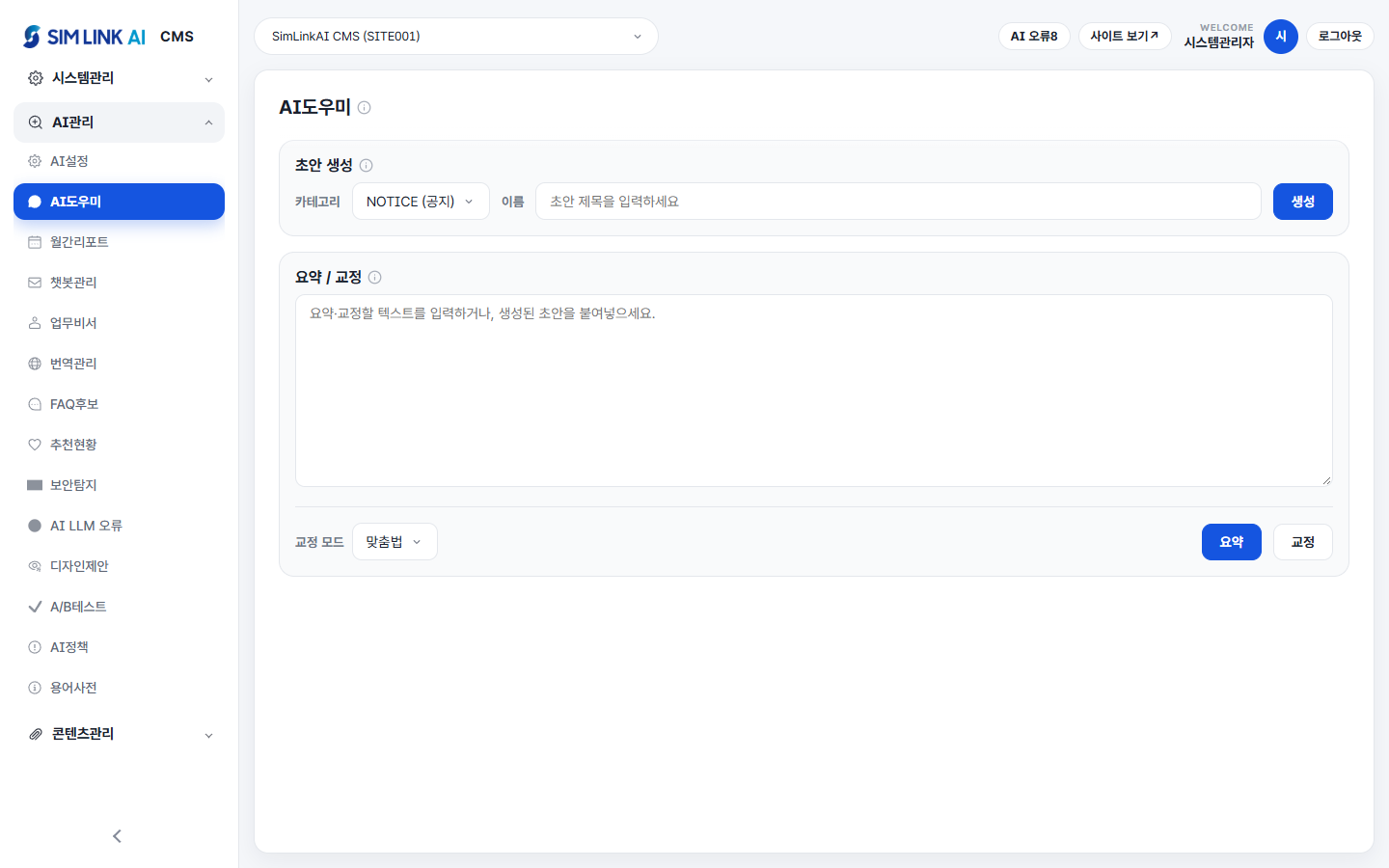Click the SIM LINK AI logo

coord(85,37)
